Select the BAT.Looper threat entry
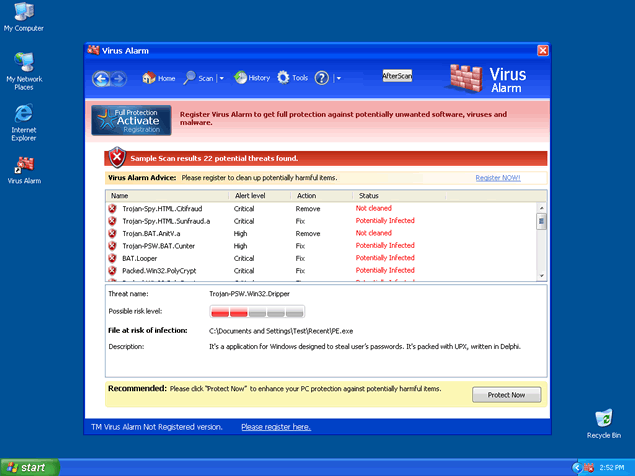The width and height of the screenshot is (635, 476). [140, 258]
